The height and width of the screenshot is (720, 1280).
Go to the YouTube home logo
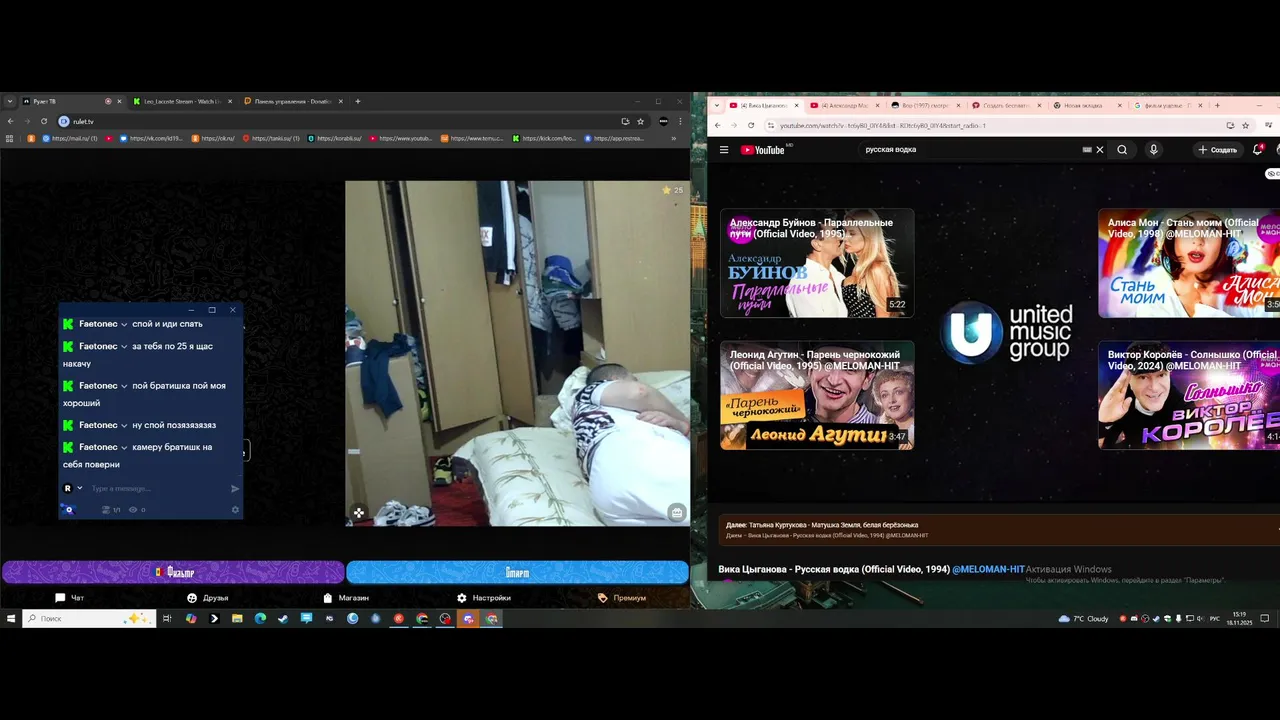(x=764, y=150)
